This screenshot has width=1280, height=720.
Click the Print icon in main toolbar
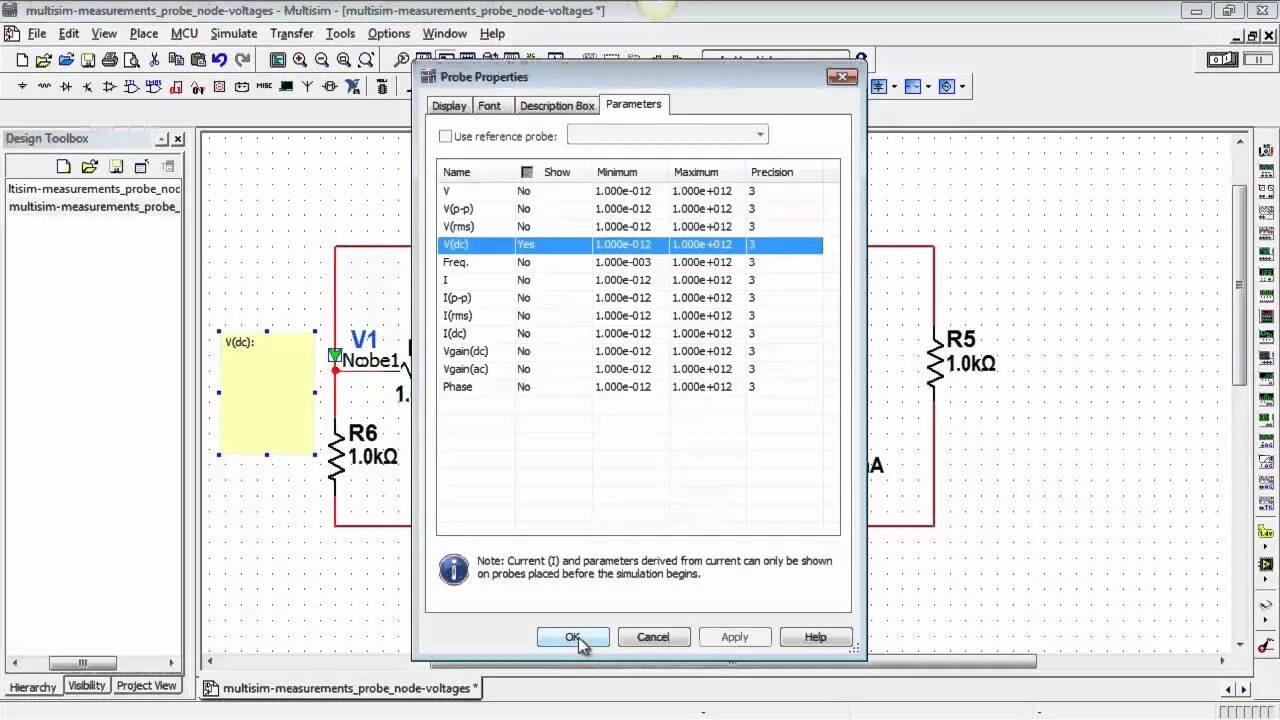pyautogui.click(x=109, y=60)
